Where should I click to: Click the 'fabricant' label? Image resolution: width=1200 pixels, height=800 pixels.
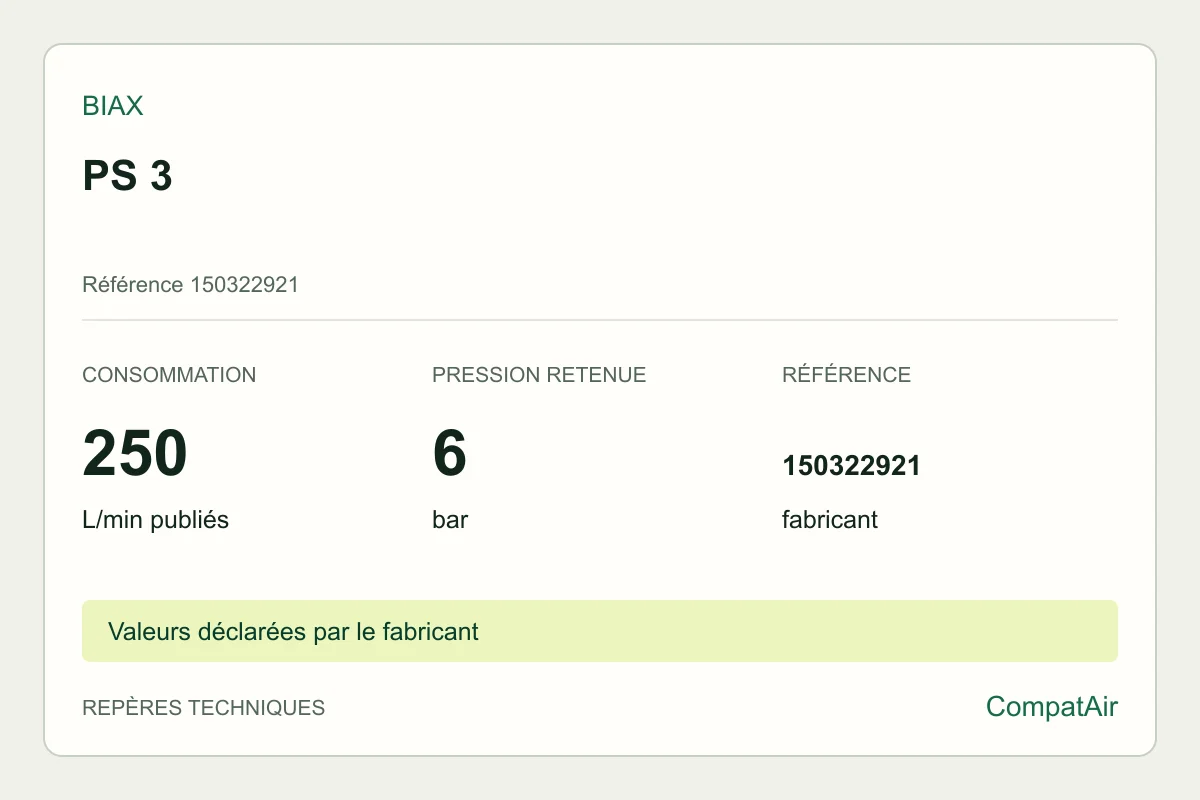tap(830, 520)
